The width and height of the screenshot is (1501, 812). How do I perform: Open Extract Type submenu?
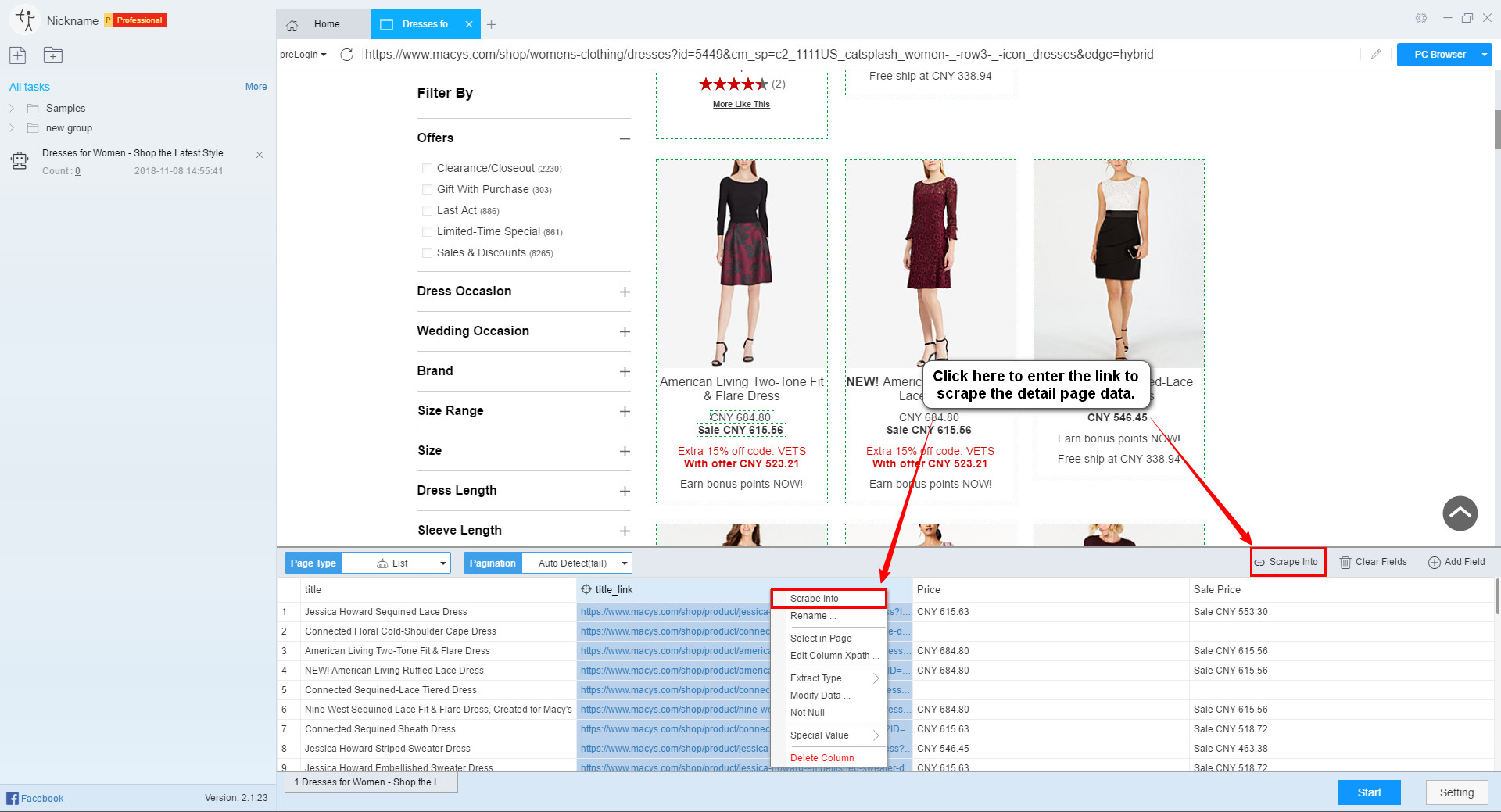(x=829, y=678)
